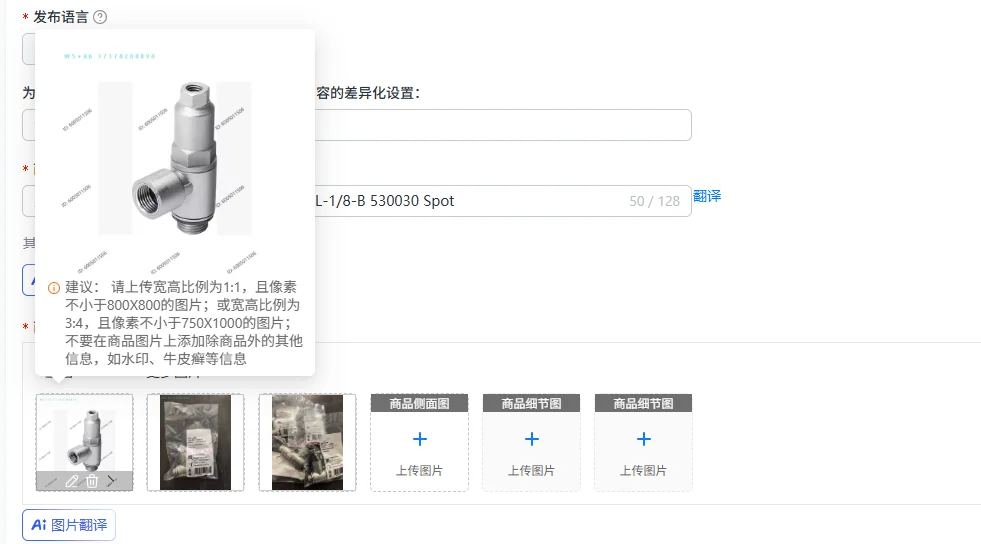Click the plus icon under 商品侧面图
This screenshot has width=981, height=544.
click(420, 439)
